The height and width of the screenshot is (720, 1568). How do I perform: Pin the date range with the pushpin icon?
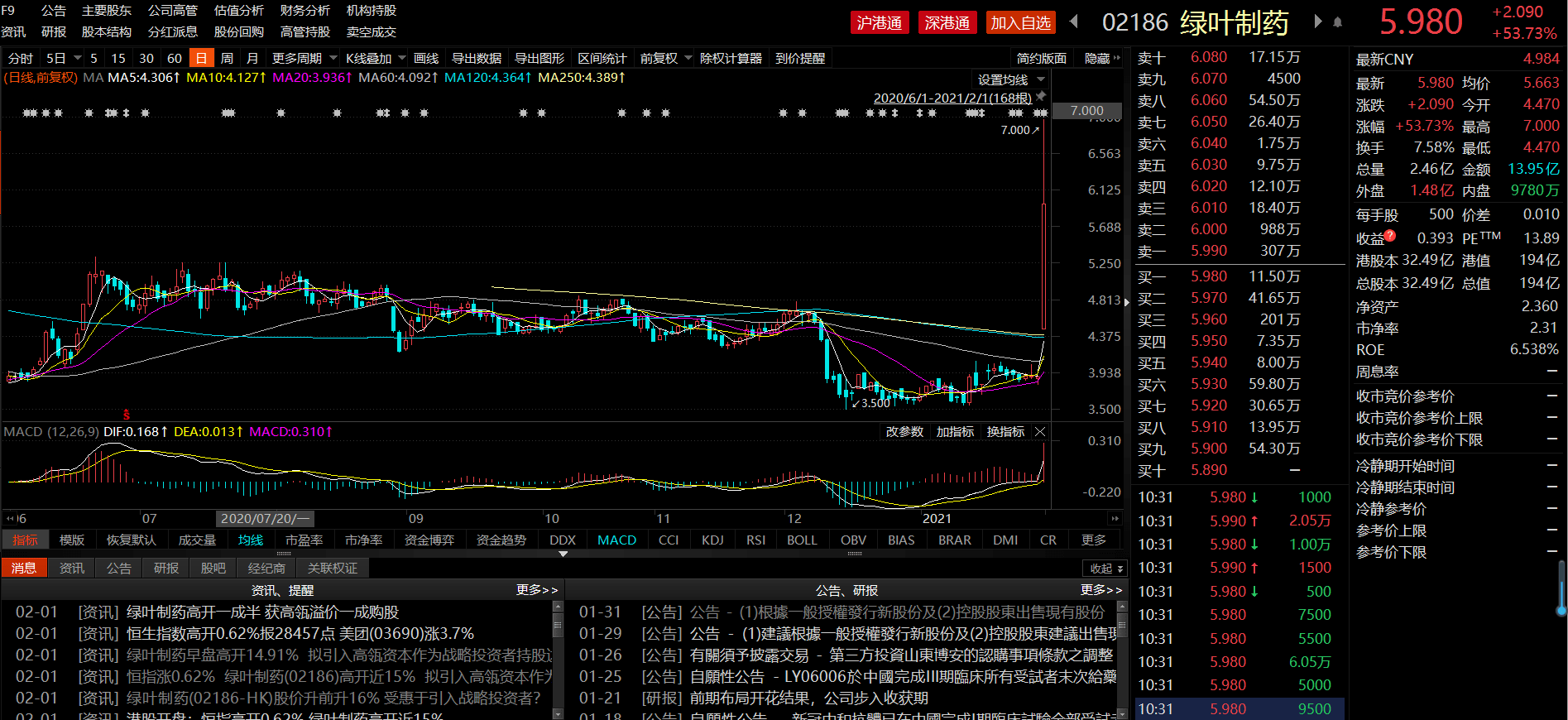coord(1041,97)
